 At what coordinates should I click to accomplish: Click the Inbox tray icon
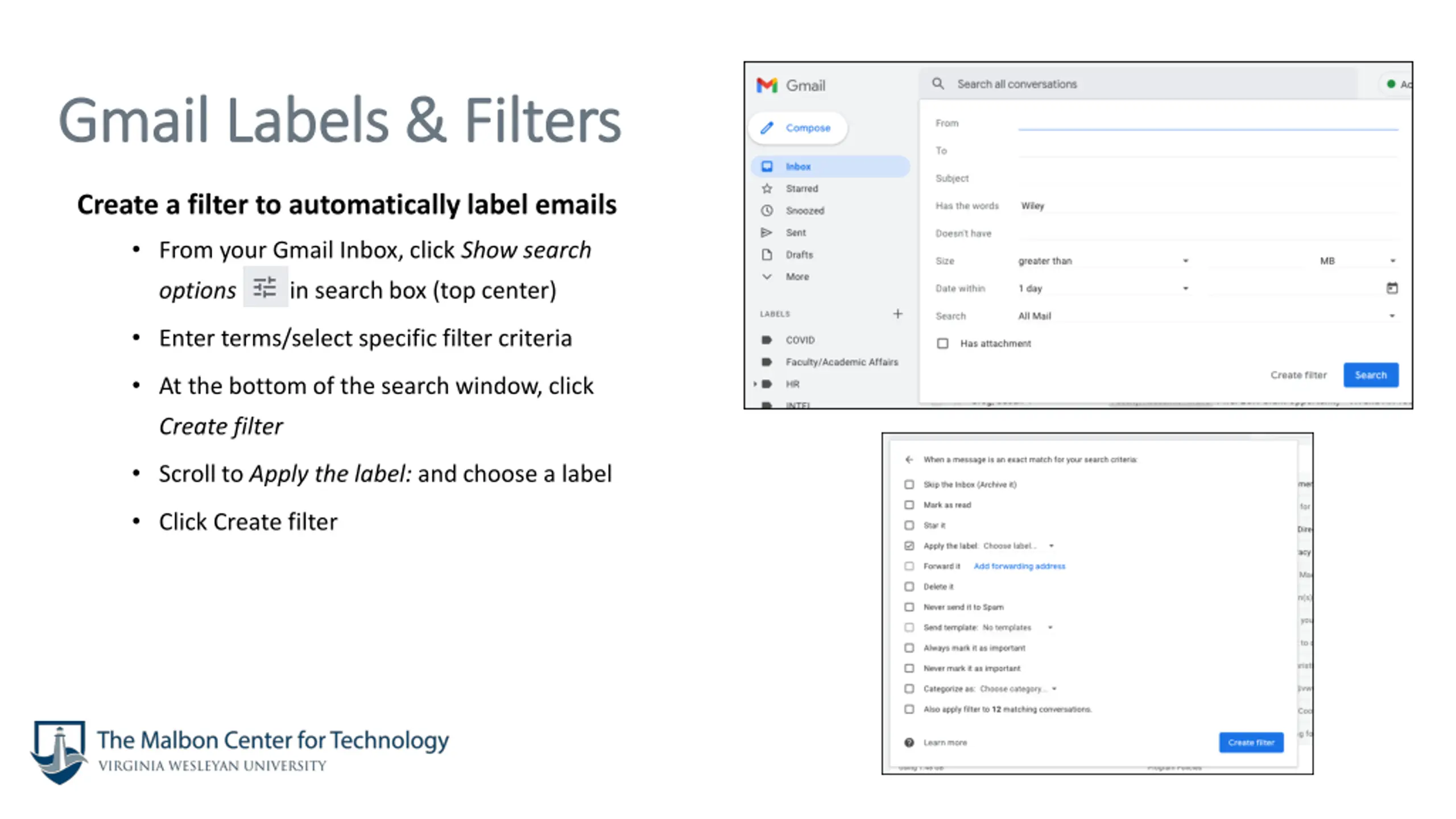click(x=767, y=166)
